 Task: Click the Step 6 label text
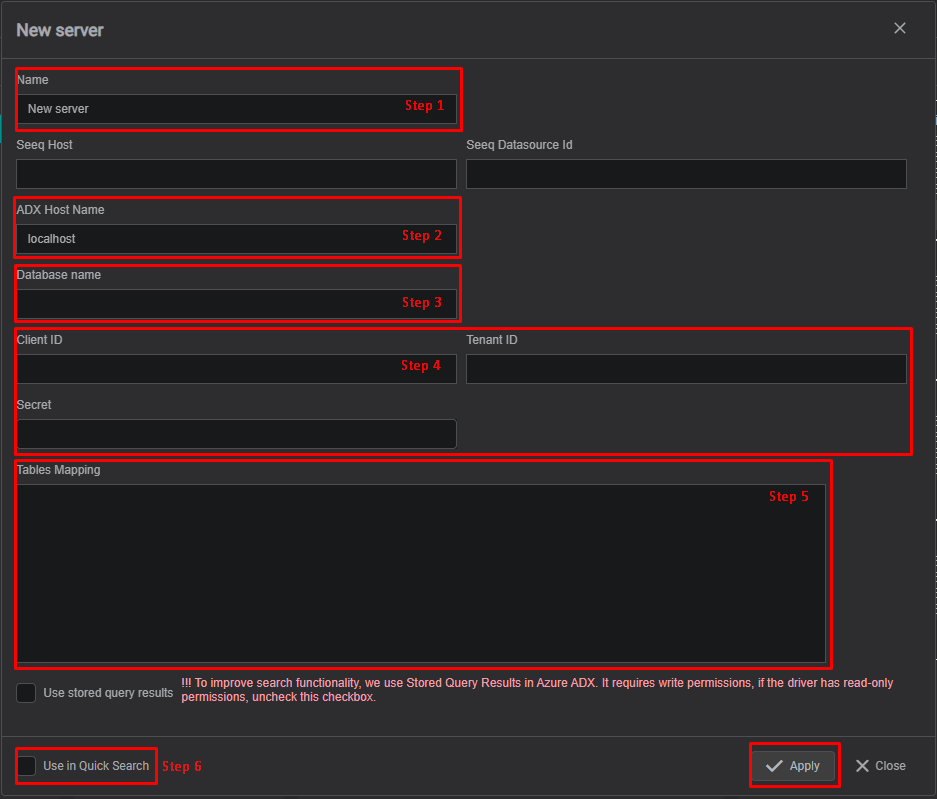pos(182,766)
